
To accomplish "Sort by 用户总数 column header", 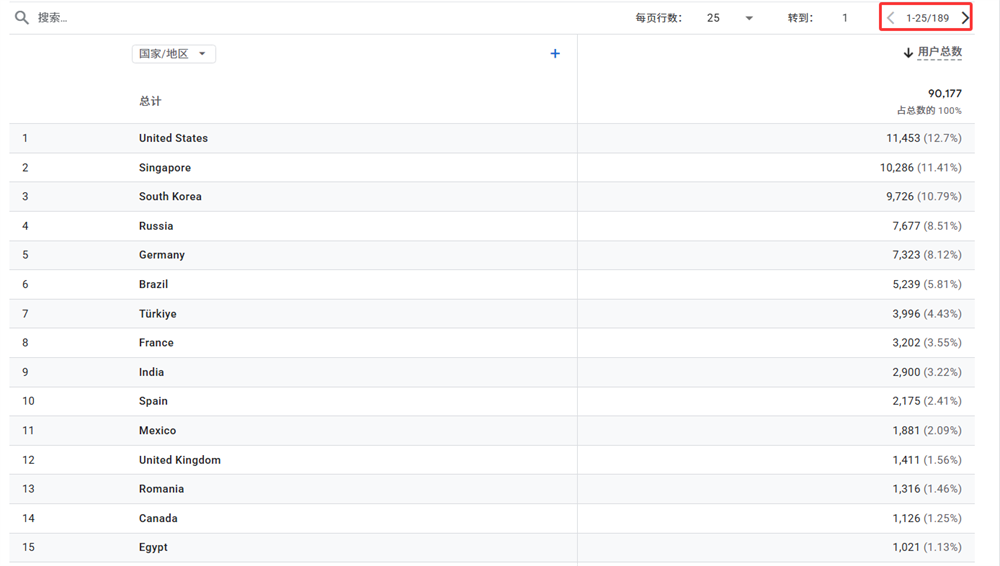I will 939,52.
